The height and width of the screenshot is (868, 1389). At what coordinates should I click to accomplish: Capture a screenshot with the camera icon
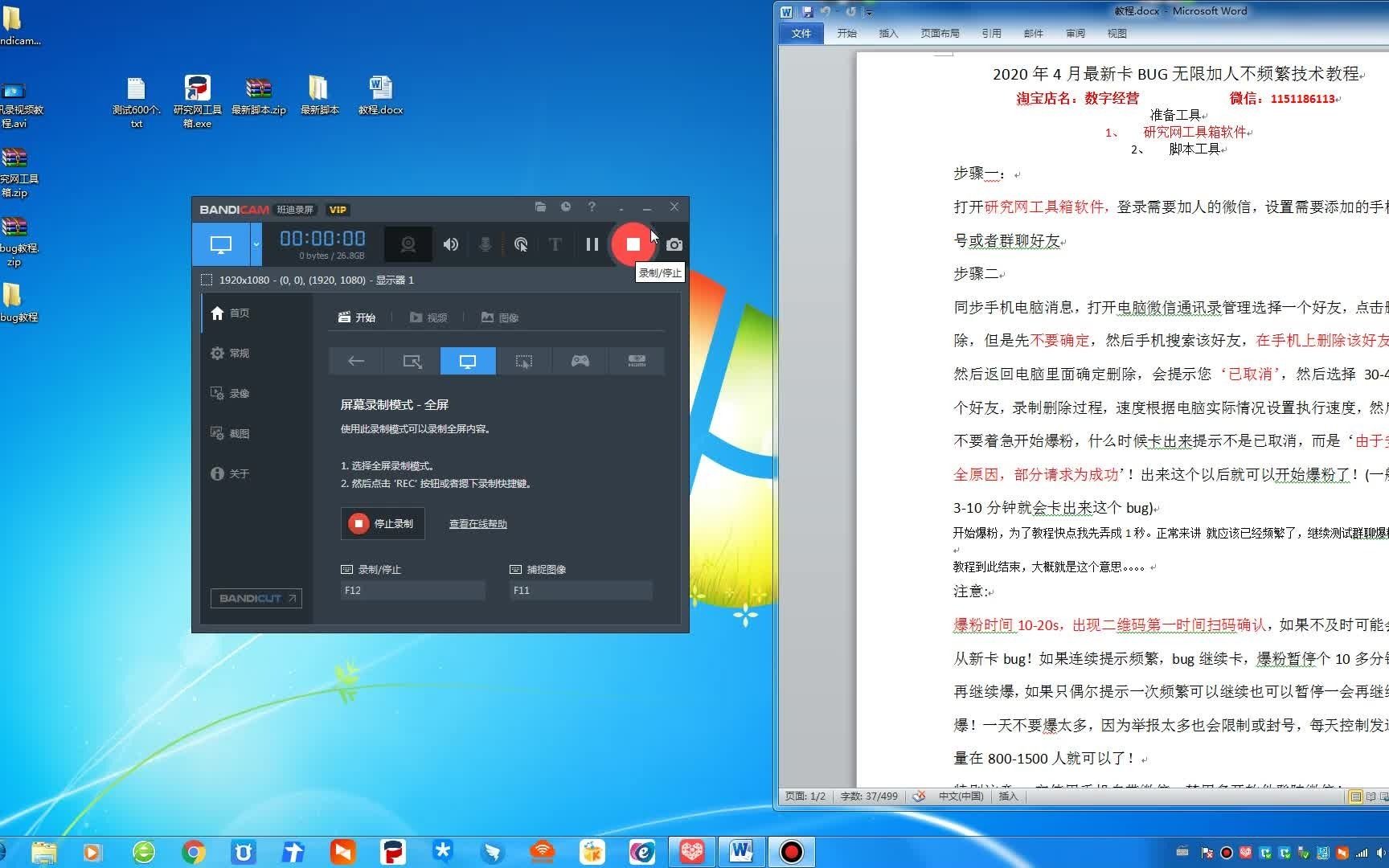[674, 244]
